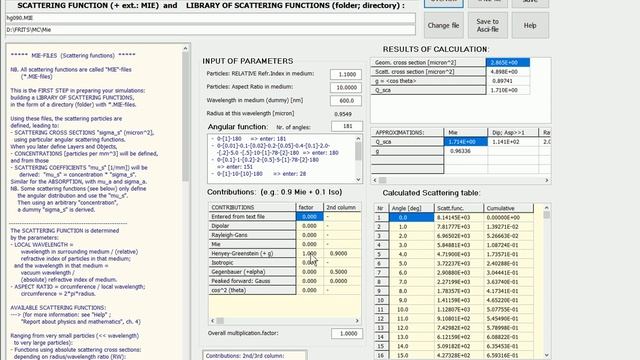Select the Angle cell 0.0 in row 1
This screenshot has height=360, width=640.
[411, 218]
